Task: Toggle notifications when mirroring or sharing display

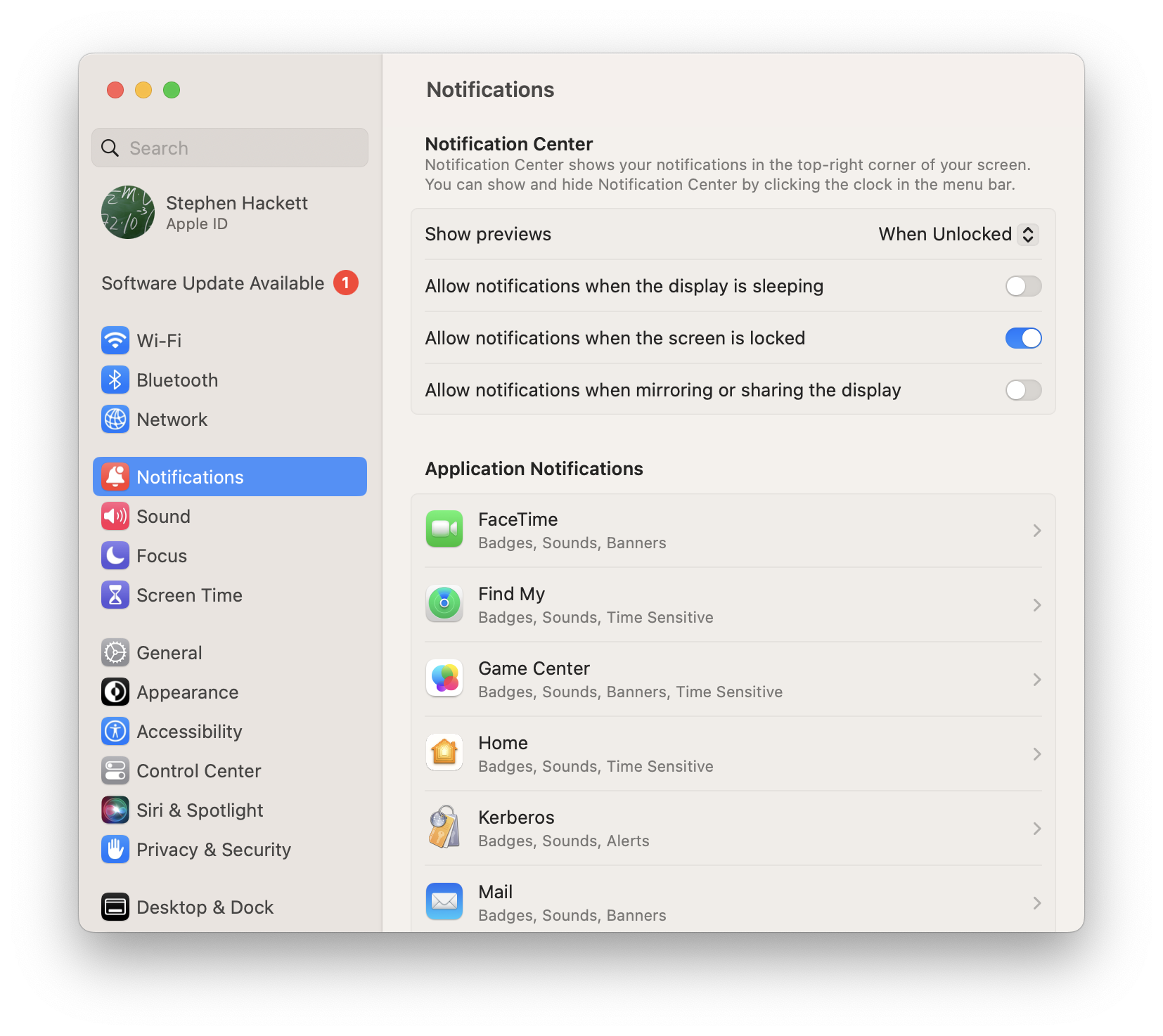Action: point(1023,390)
